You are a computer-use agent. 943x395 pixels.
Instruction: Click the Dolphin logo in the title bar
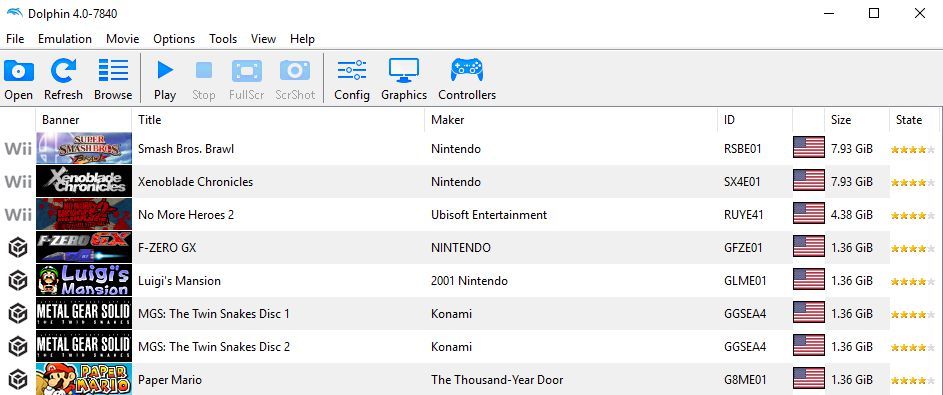point(14,13)
